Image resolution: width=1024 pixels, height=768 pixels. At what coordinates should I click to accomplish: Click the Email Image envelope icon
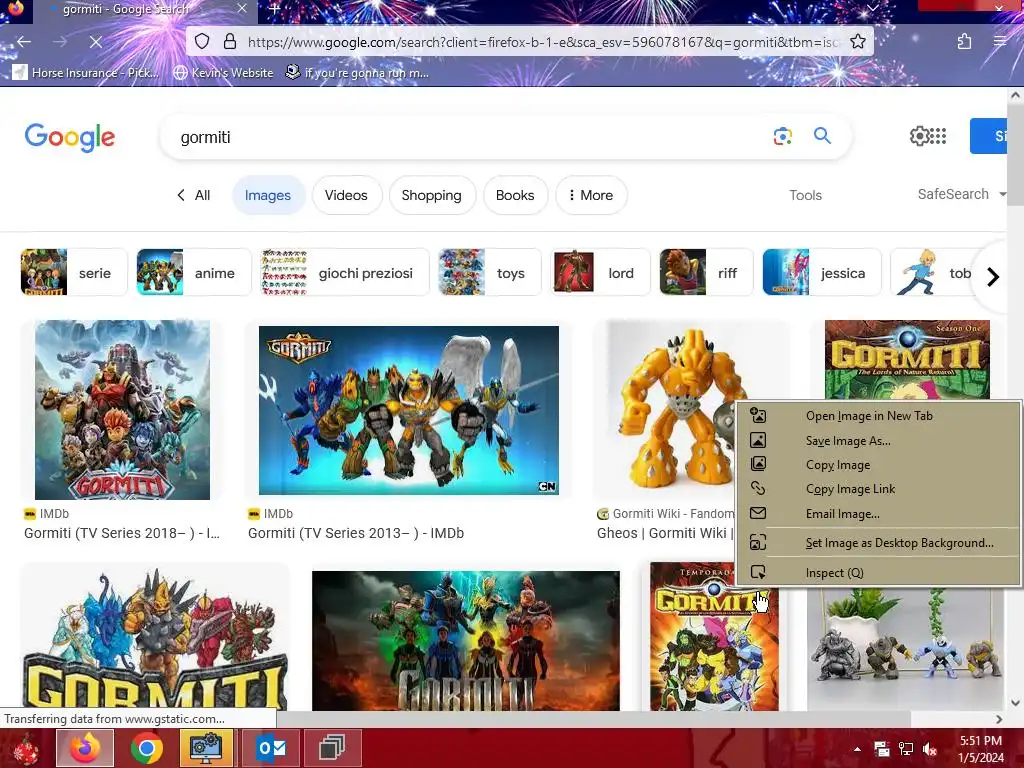pyautogui.click(x=758, y=513)
